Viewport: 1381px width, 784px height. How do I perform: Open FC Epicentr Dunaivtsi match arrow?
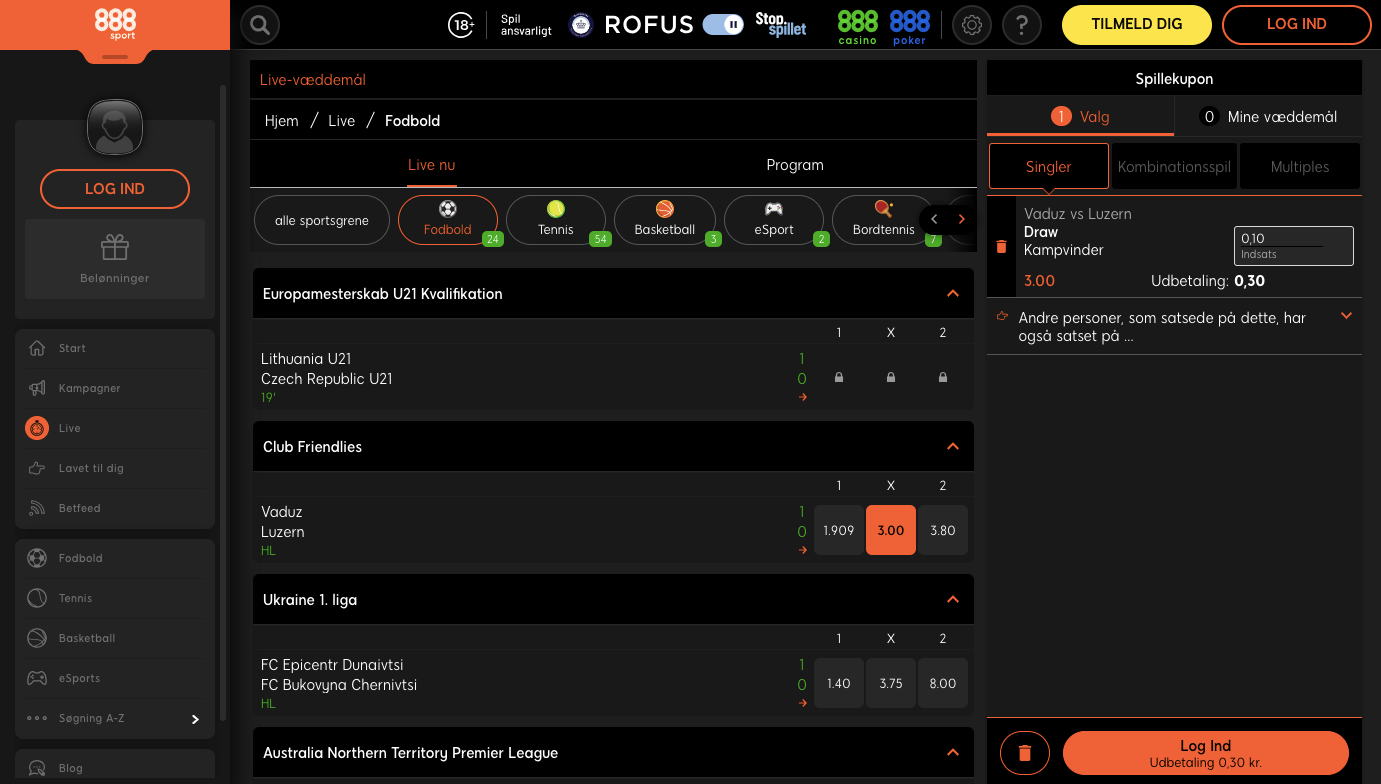pyautogui.click(x=803, y=703)
